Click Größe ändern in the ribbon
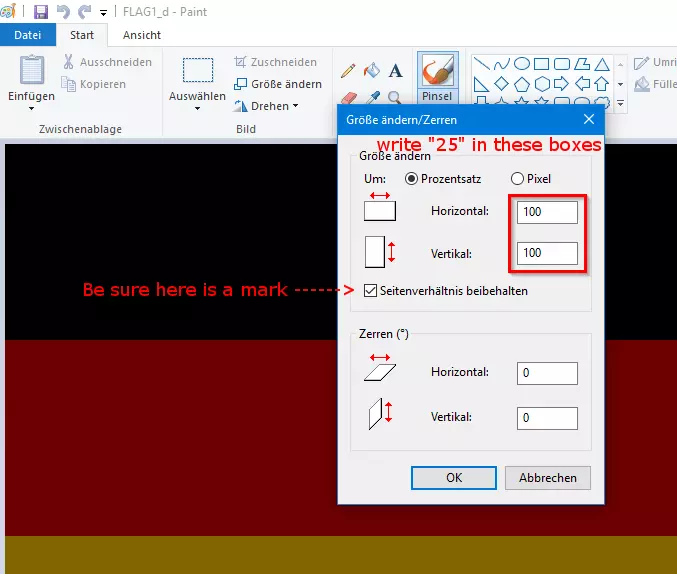Screen dimensions: 677x574 pos(278,84)
